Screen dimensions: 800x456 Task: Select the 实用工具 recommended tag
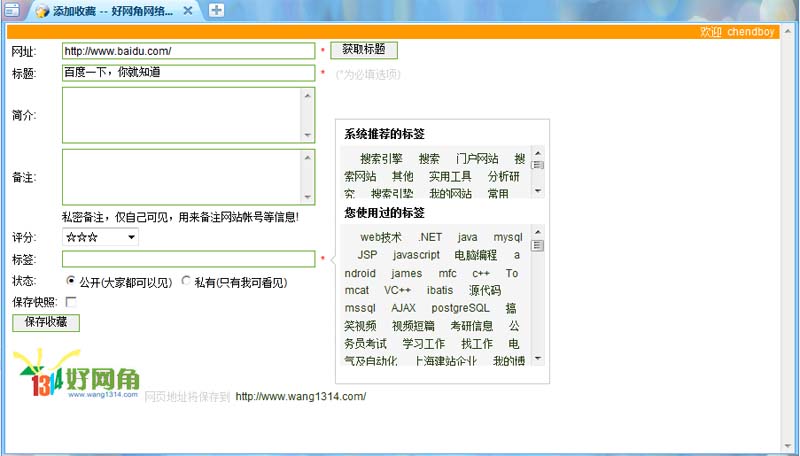[x=450, y=176]
